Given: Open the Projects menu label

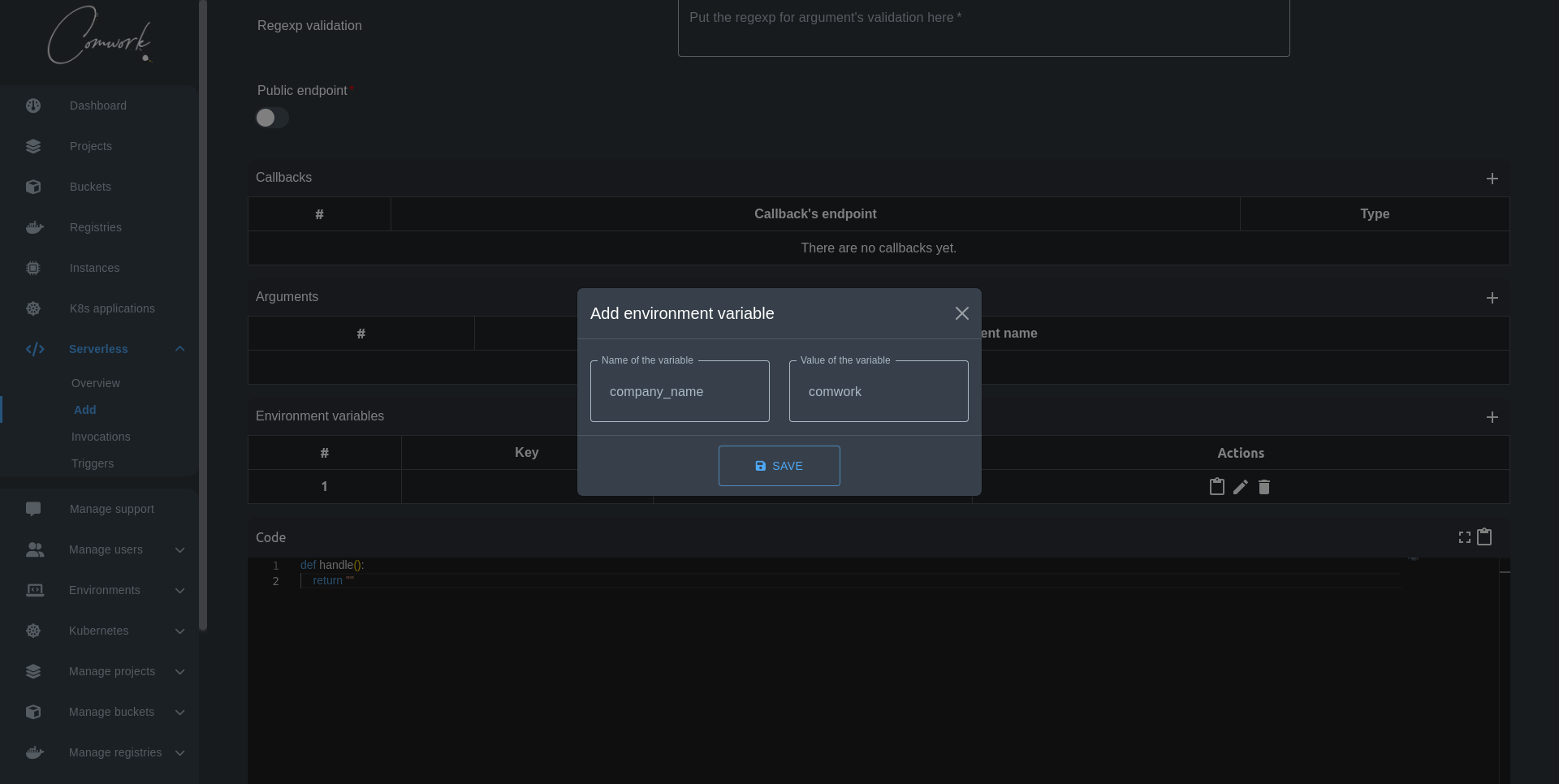Looking at the screenshot, I should coord(91,146).
